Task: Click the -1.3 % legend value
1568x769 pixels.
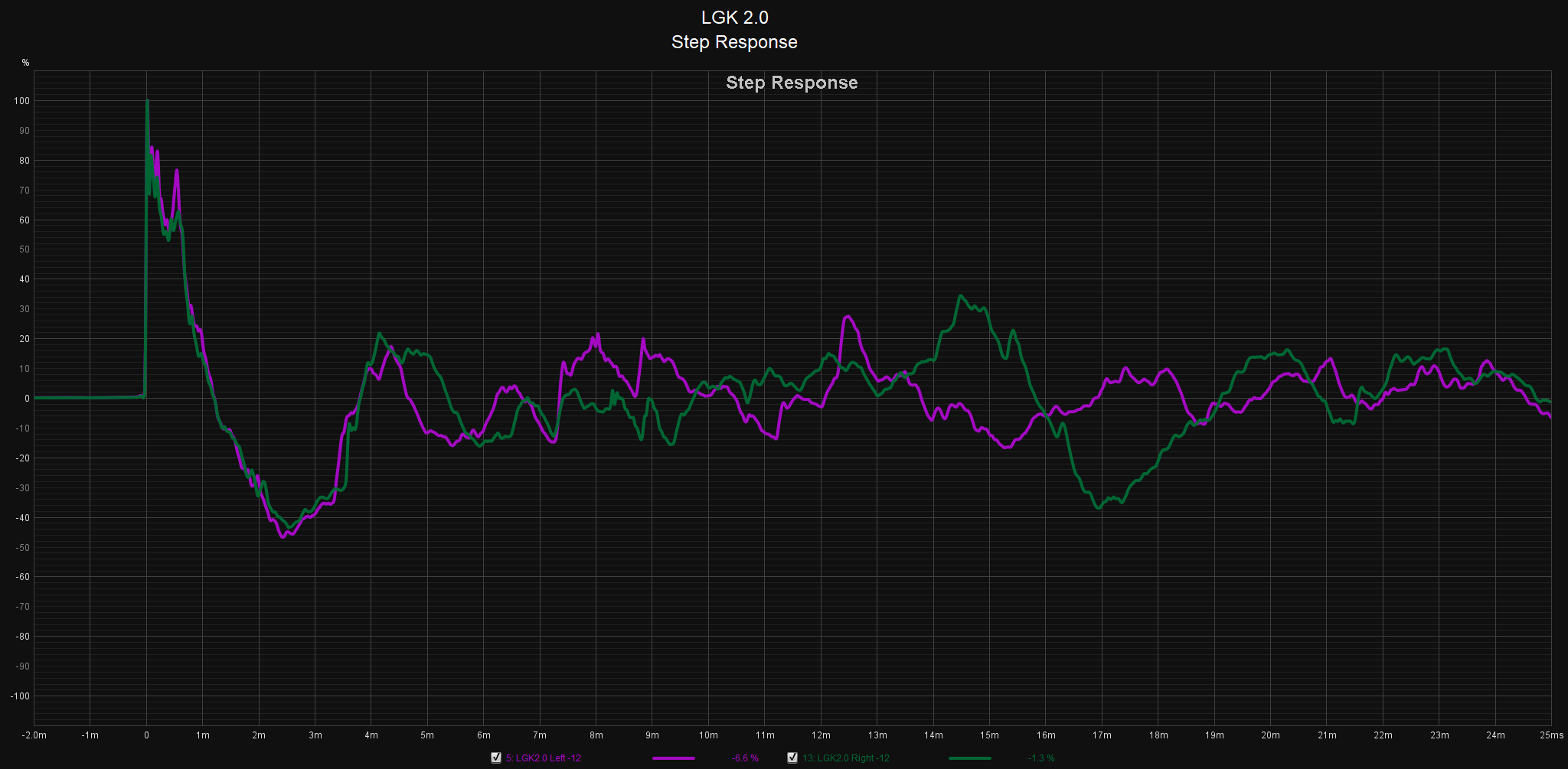Action: 1041,758
